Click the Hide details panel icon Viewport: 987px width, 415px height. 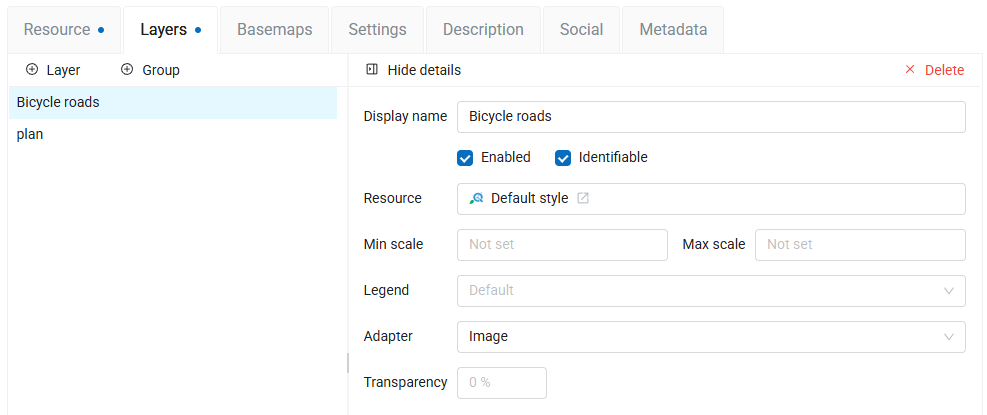372,70
